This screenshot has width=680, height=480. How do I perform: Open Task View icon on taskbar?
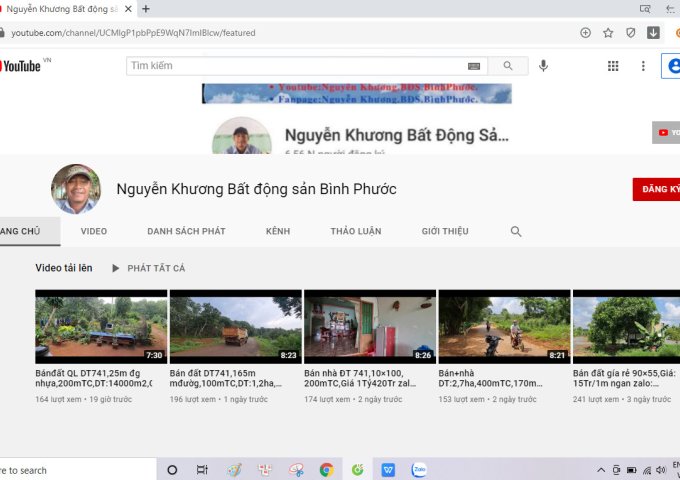202,470
